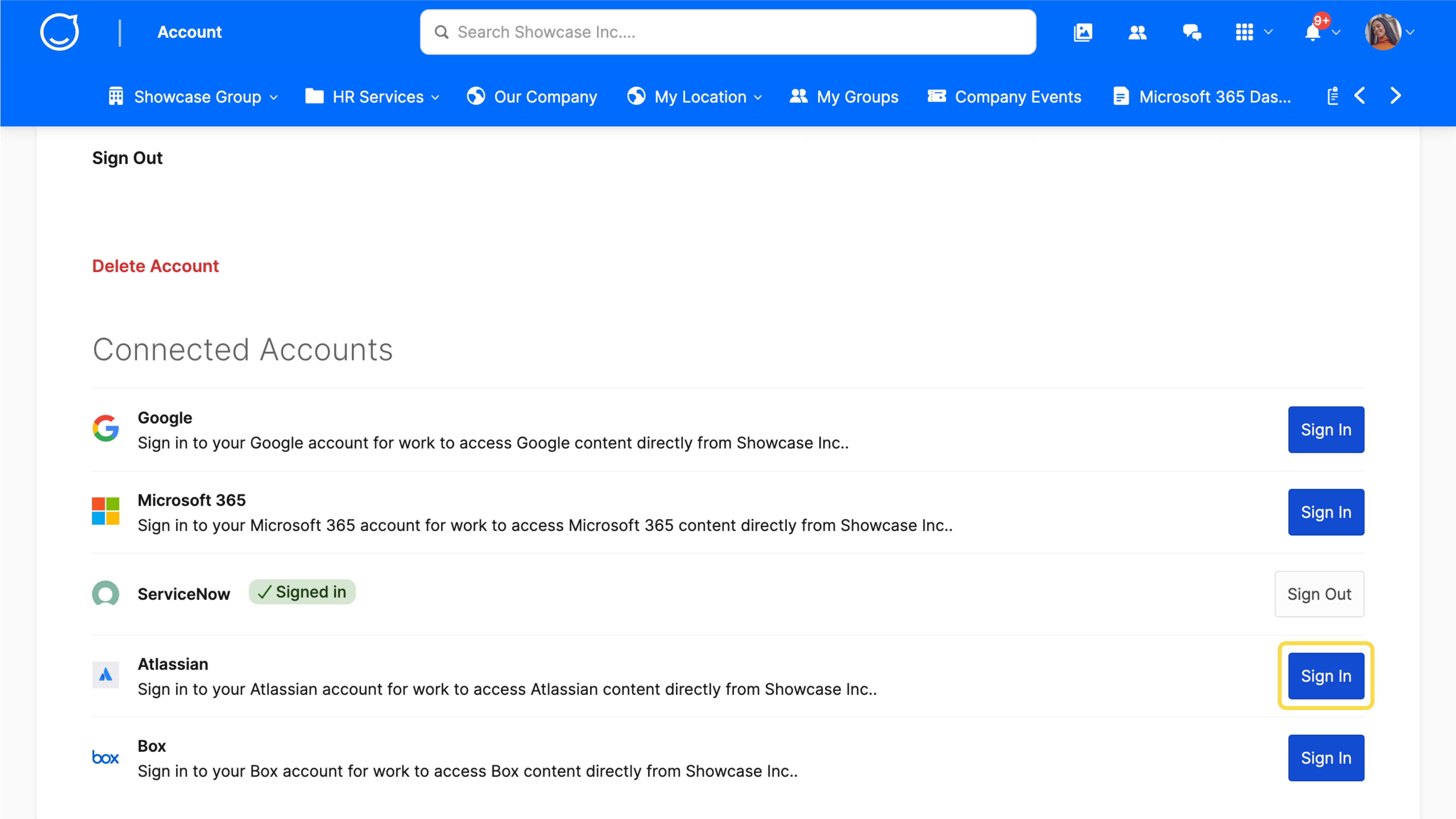Sign out of ServiceNow
1456x819 pixels.
[x=1319, y=594]
